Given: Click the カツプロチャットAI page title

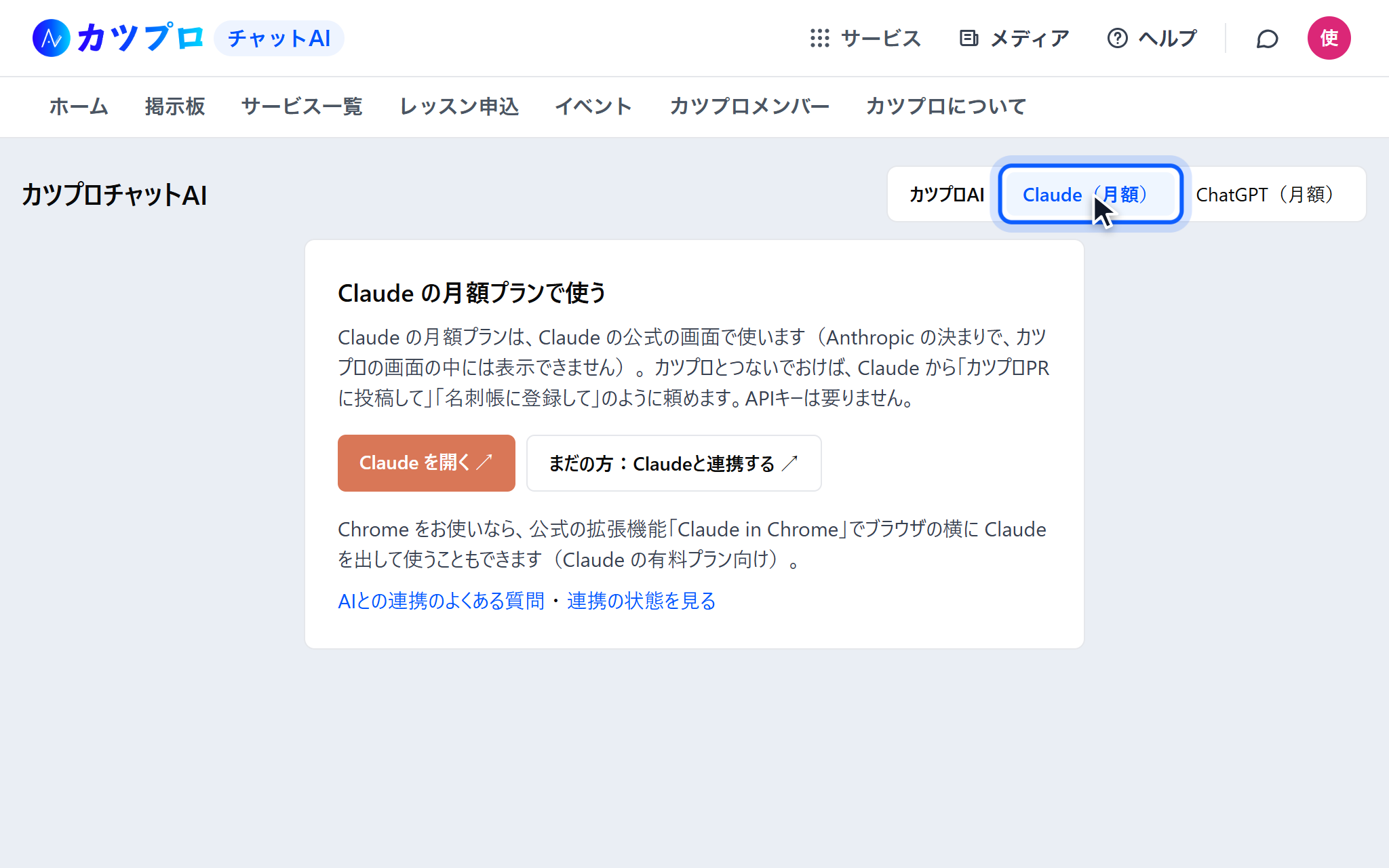Looking at the screenshot, I should [115, 195].
